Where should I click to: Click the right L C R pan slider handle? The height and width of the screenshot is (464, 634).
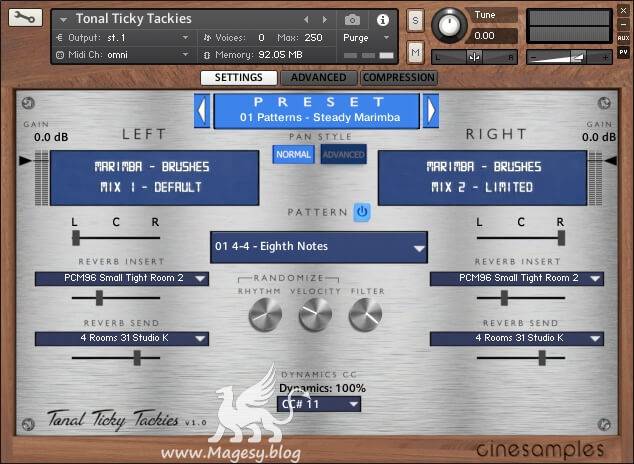click(561, 238)
